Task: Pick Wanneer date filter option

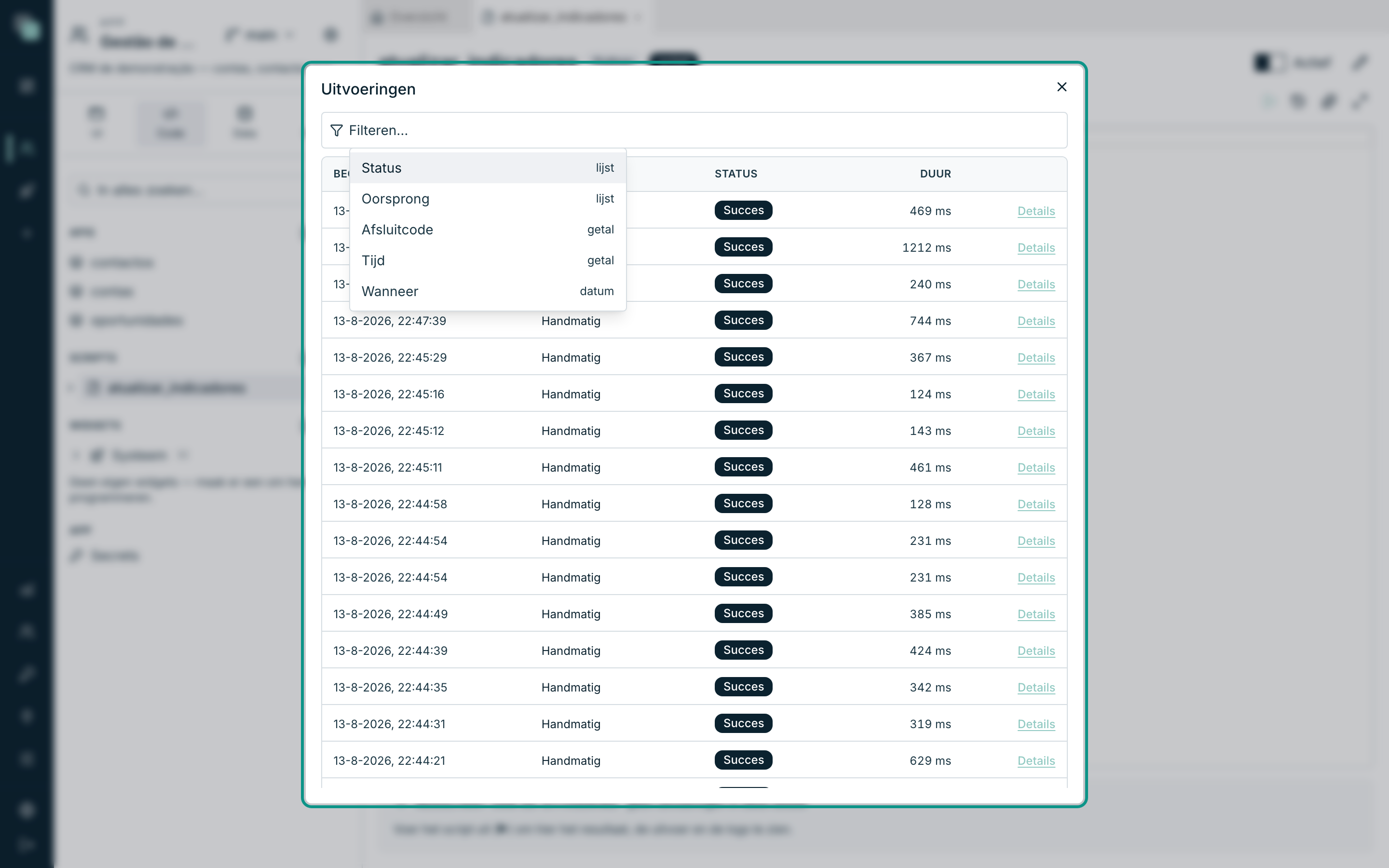Action: [487, 291]
